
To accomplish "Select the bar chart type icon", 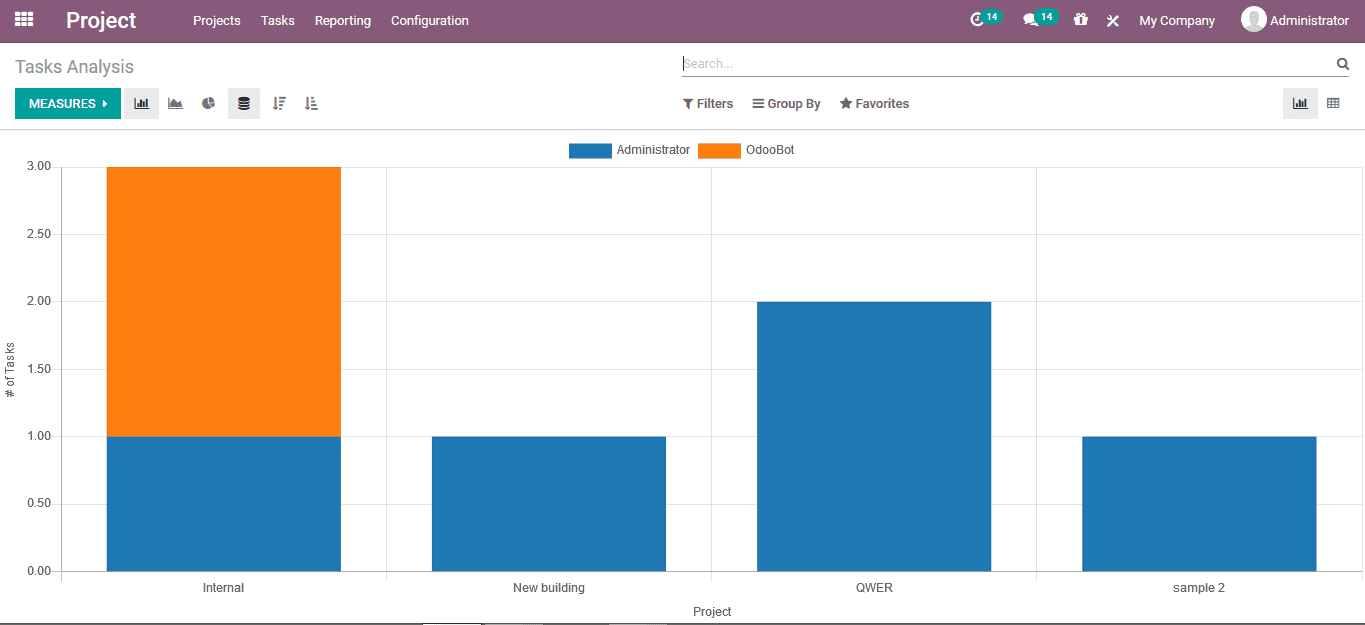I will pyautogui.click(x=140, y=103).
